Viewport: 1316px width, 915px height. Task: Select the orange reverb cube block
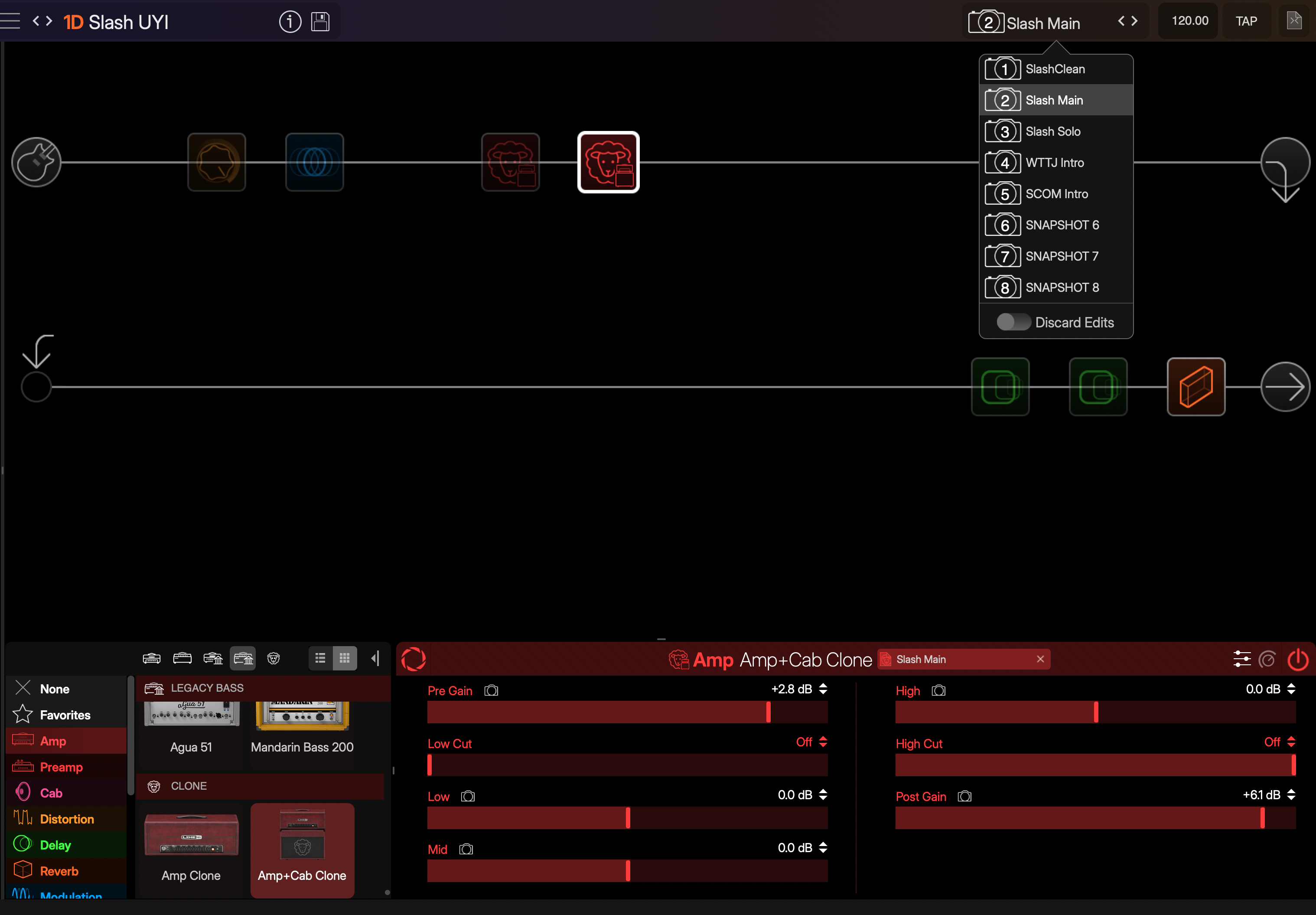pyautogui.click(x=1196, y=387)
